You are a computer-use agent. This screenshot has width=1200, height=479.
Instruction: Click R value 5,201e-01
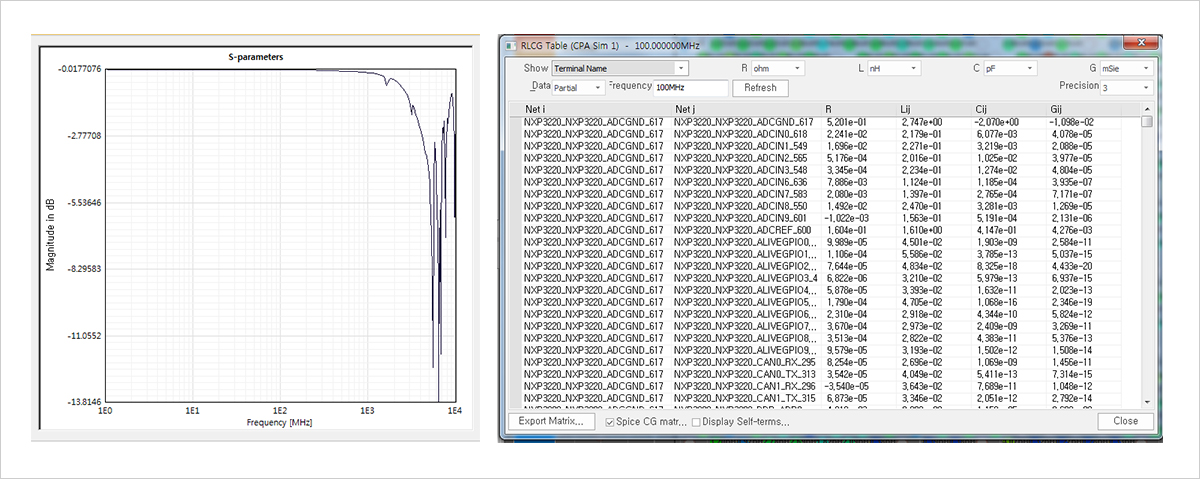tap(847, 121)
